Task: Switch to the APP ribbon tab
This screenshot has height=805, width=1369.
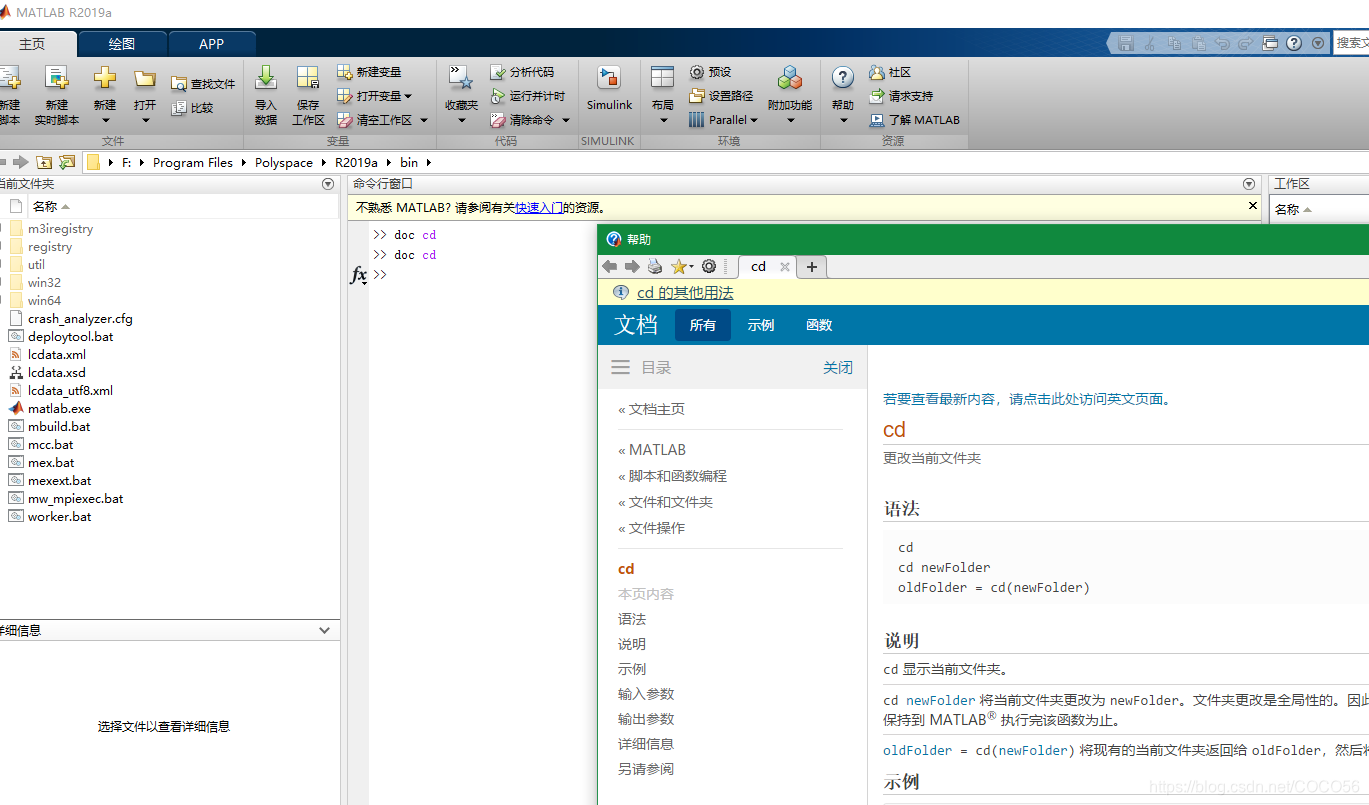Action: click(212, 44)
